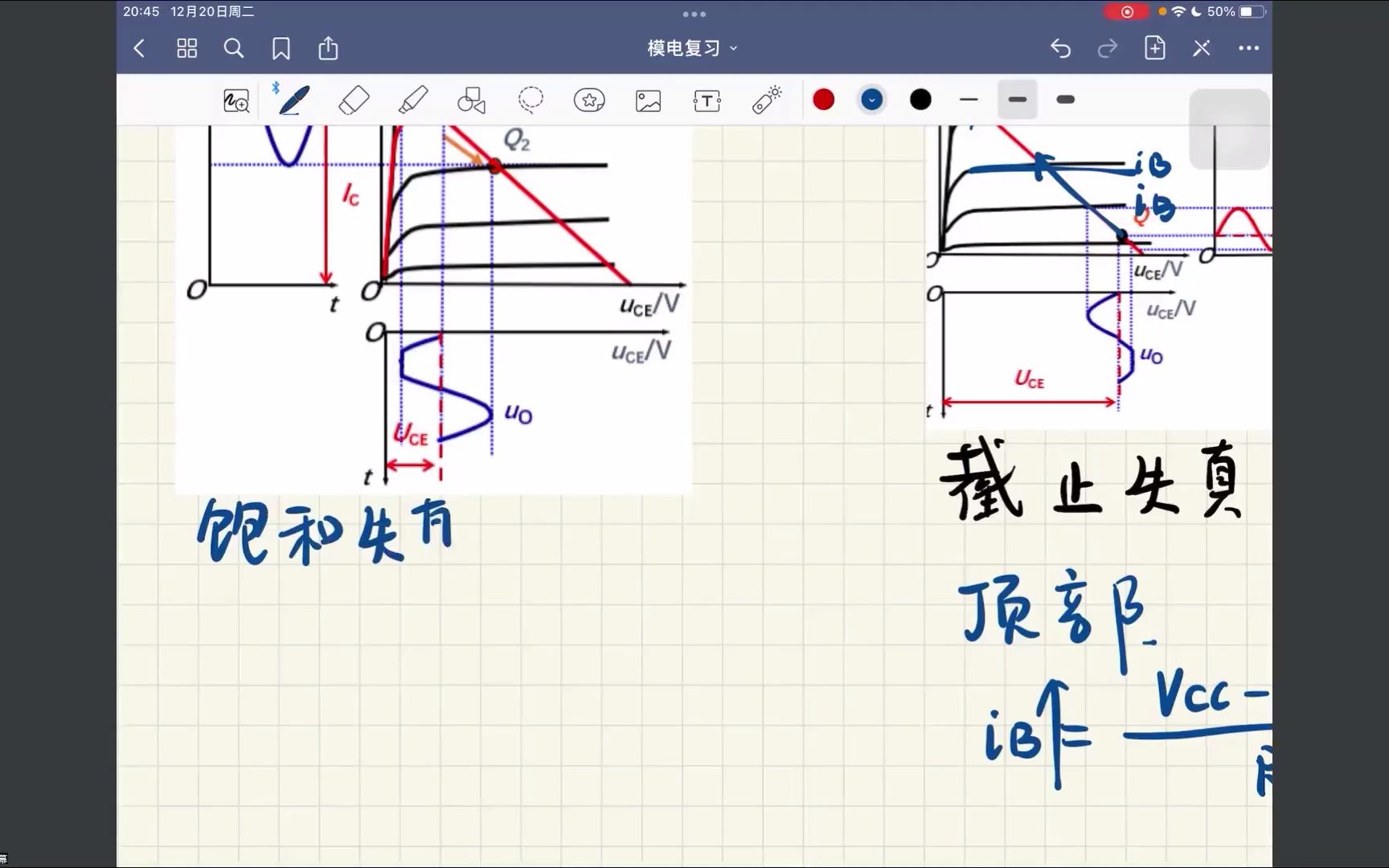Screen dimensions: 1389x868
Task: Undo the last stroke
Action: coord(1060,49)
